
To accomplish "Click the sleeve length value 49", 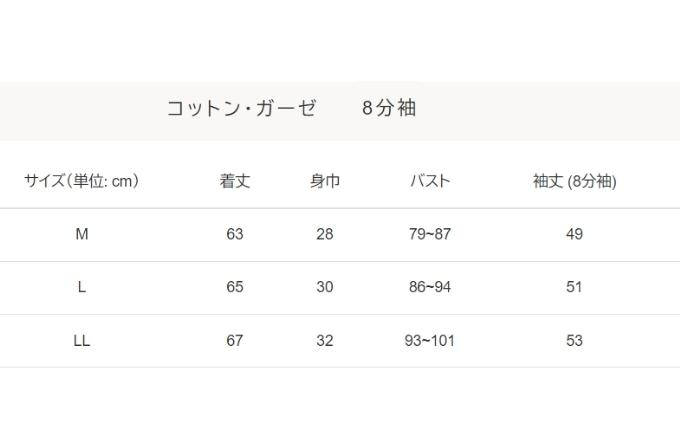I will (574, 234).
